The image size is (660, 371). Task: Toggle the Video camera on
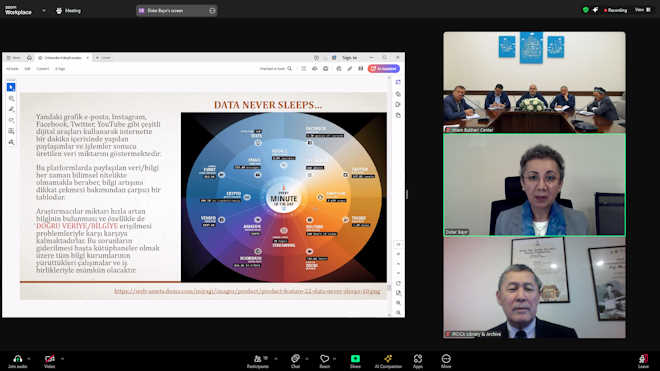[50, 359]
